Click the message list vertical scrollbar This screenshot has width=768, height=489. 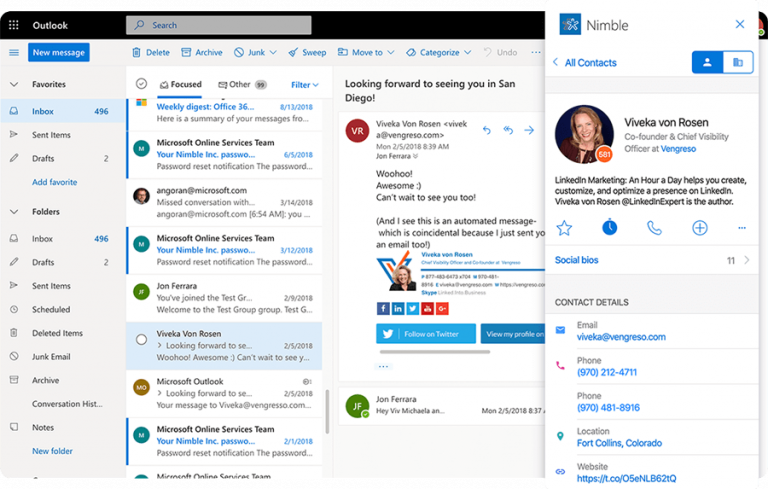[x=327, y=412]
